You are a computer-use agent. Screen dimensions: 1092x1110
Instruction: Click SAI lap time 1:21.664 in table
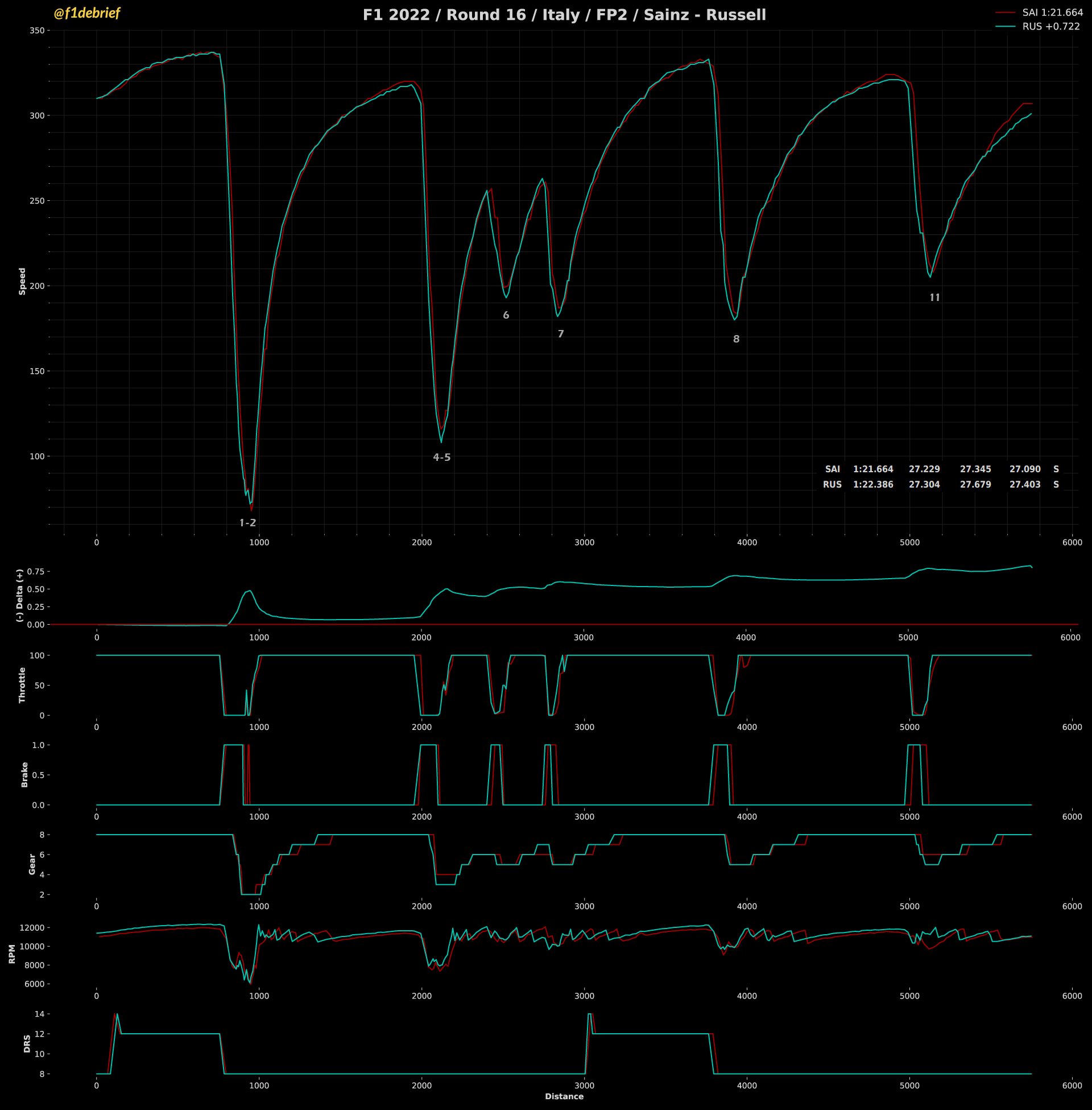point(873,469)
